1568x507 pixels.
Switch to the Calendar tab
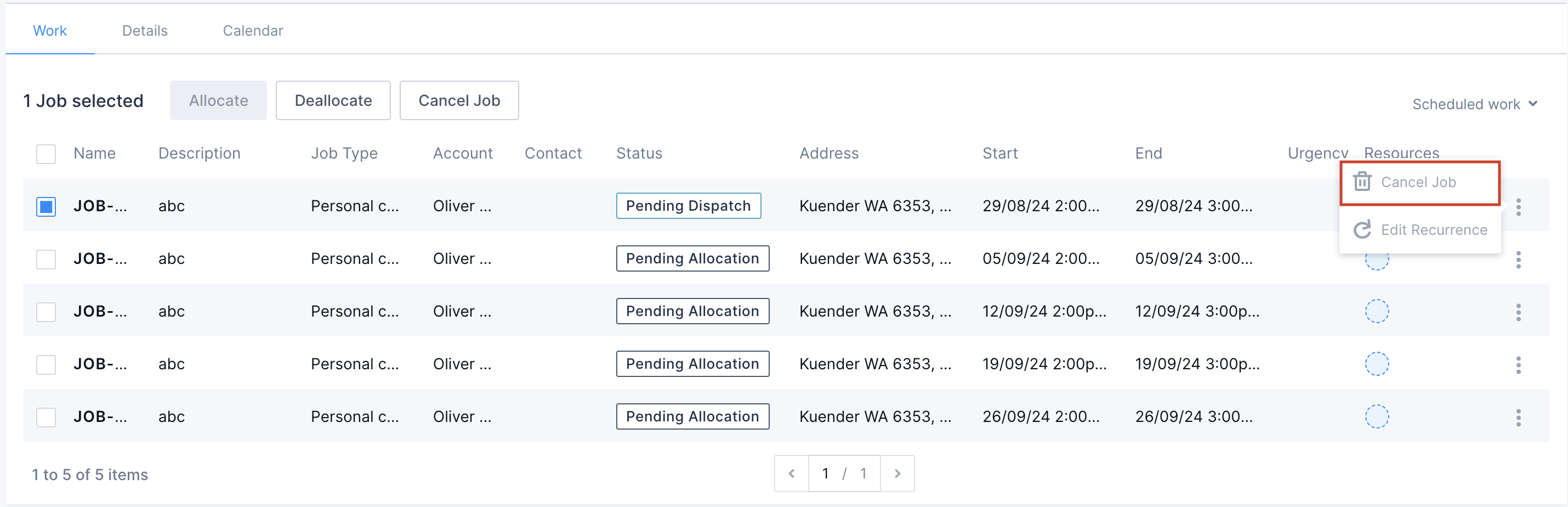point(253,31)
